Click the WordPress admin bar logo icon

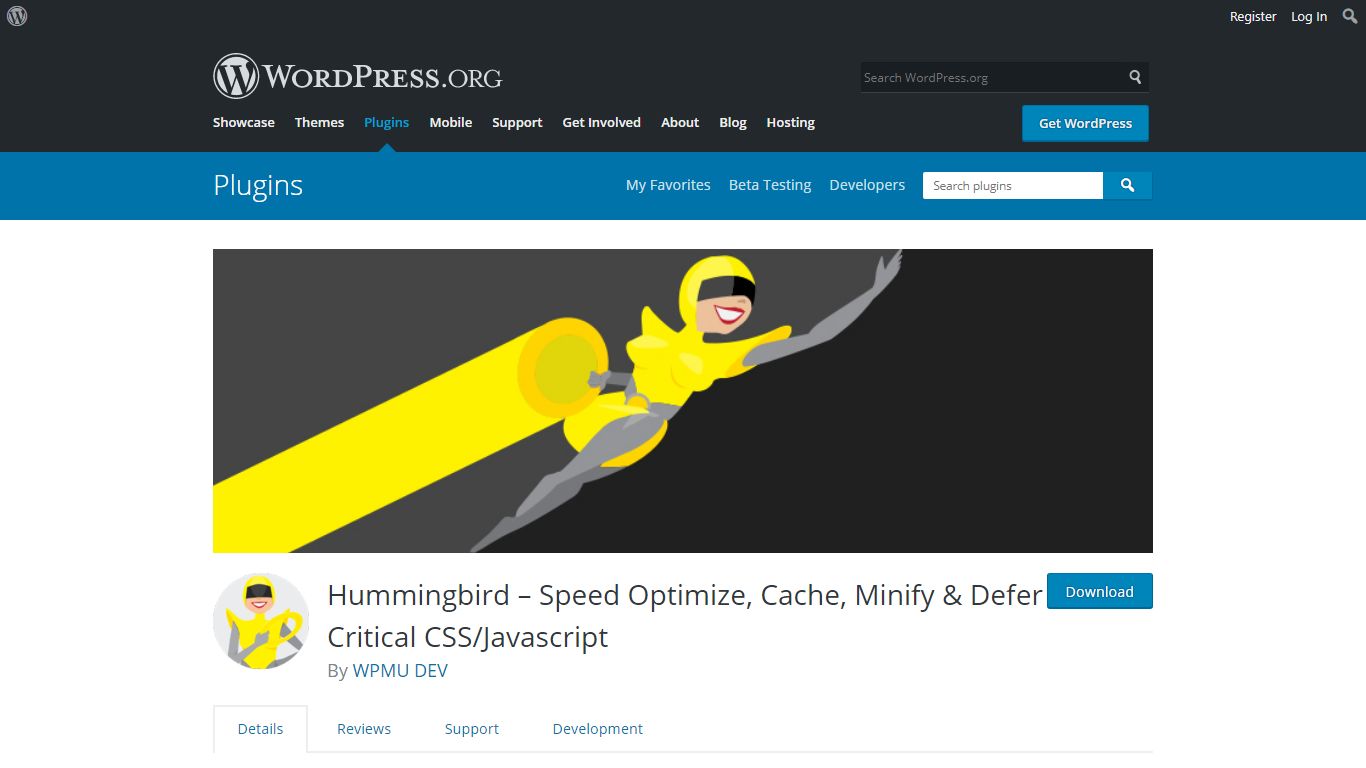pyautogui.click(x=17, y=16)
